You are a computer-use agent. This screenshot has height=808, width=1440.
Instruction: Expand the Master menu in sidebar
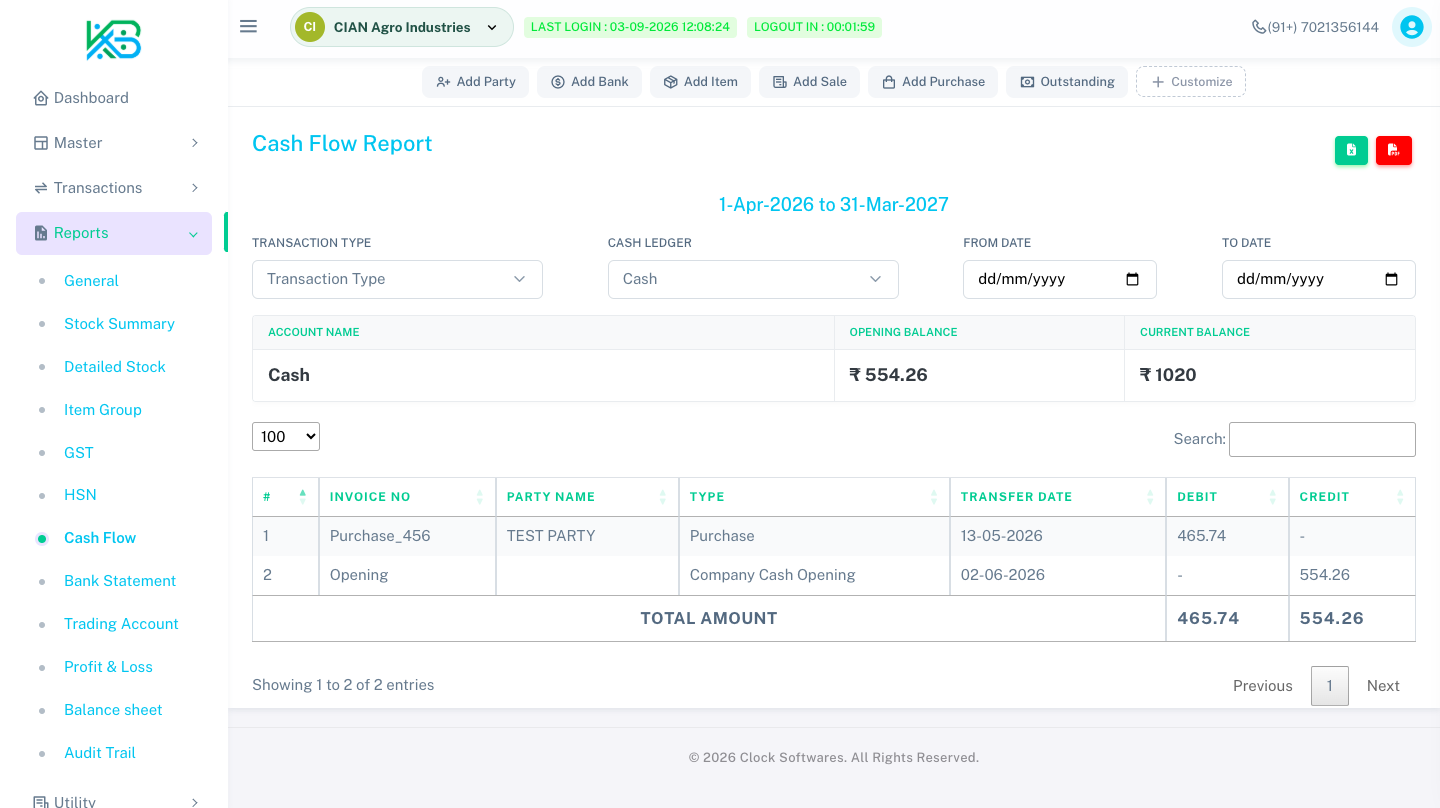[114, 143]
